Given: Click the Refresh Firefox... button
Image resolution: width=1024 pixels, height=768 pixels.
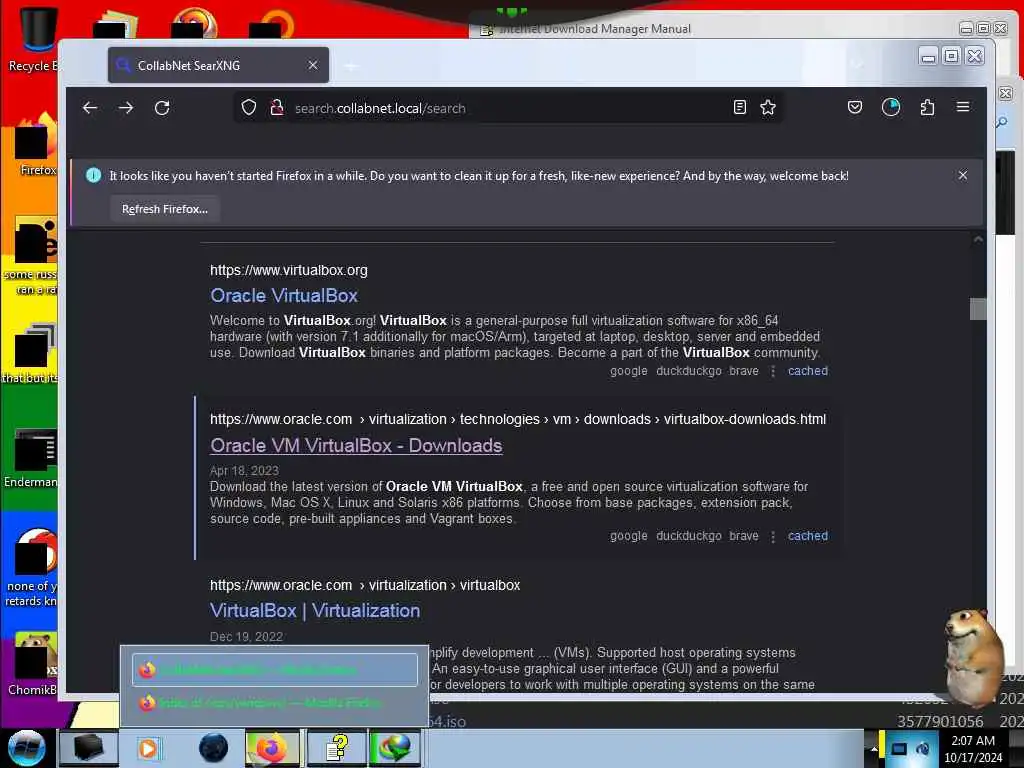Looking at the screenshot, I should [x=165, y=209].
